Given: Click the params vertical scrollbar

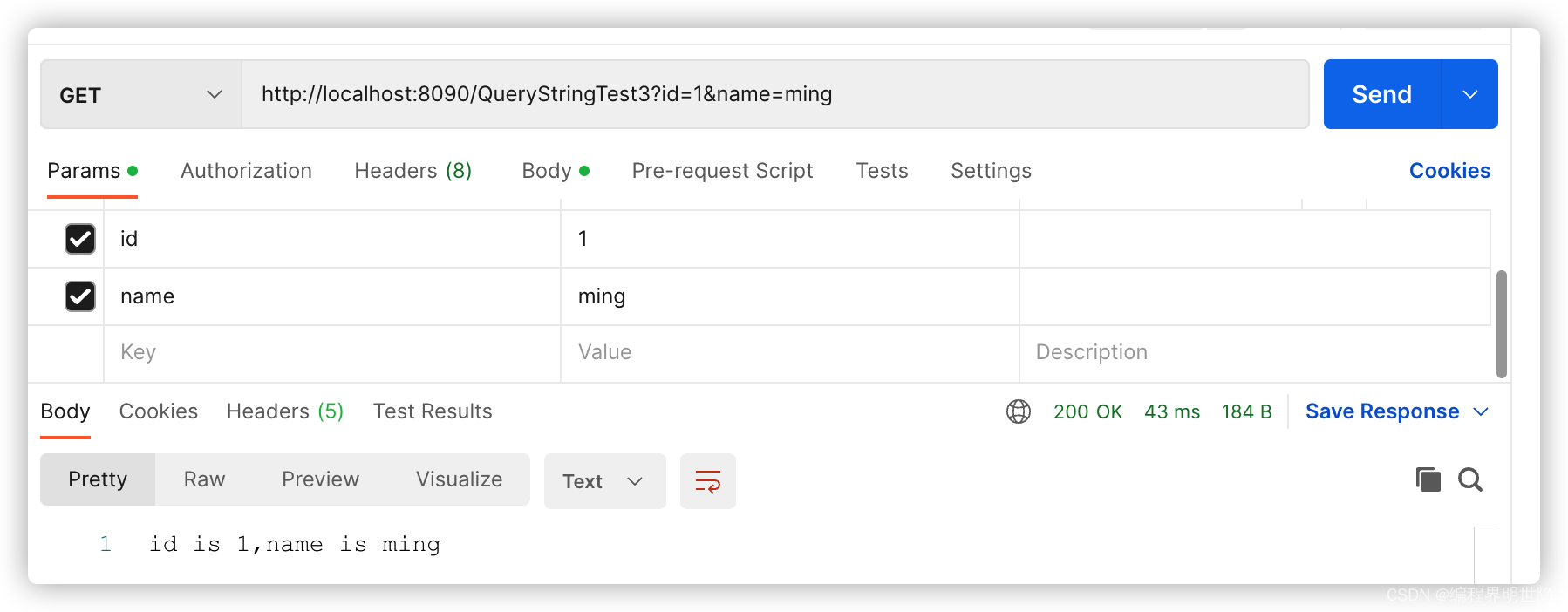Looking at the screenshot, I should point(1502,323).
